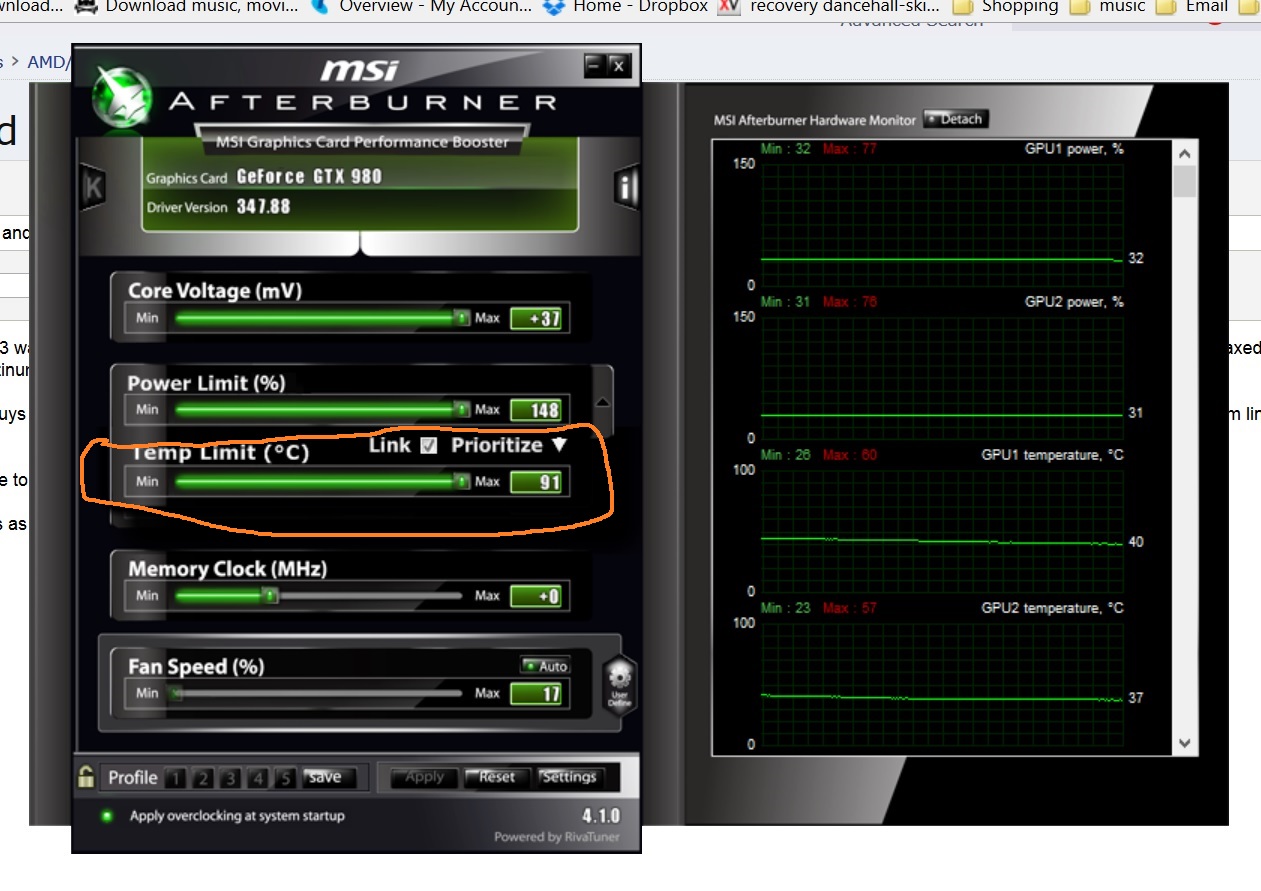The image size is (1261, 891).
Task: Select profile slot 1
Action: click(175, 778)
